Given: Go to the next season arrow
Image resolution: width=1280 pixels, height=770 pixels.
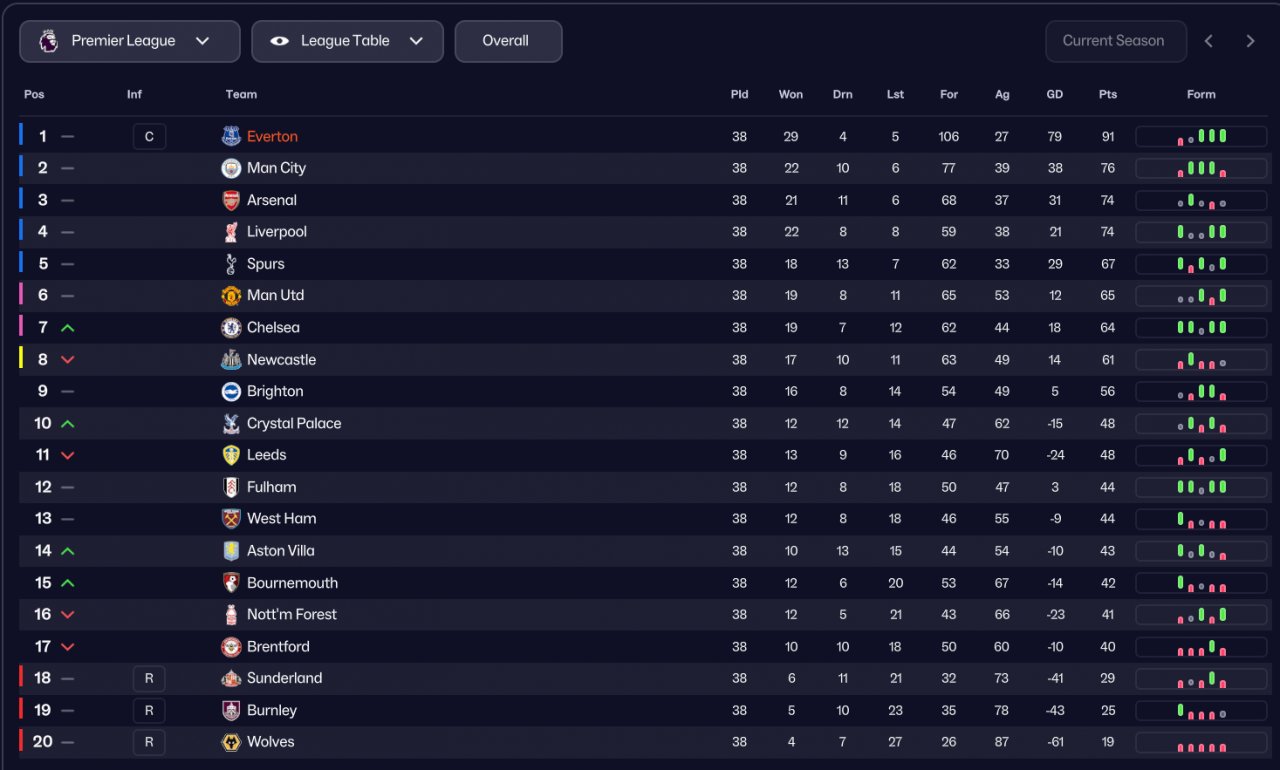Looking at the screenshot, I should [1250, 41].
